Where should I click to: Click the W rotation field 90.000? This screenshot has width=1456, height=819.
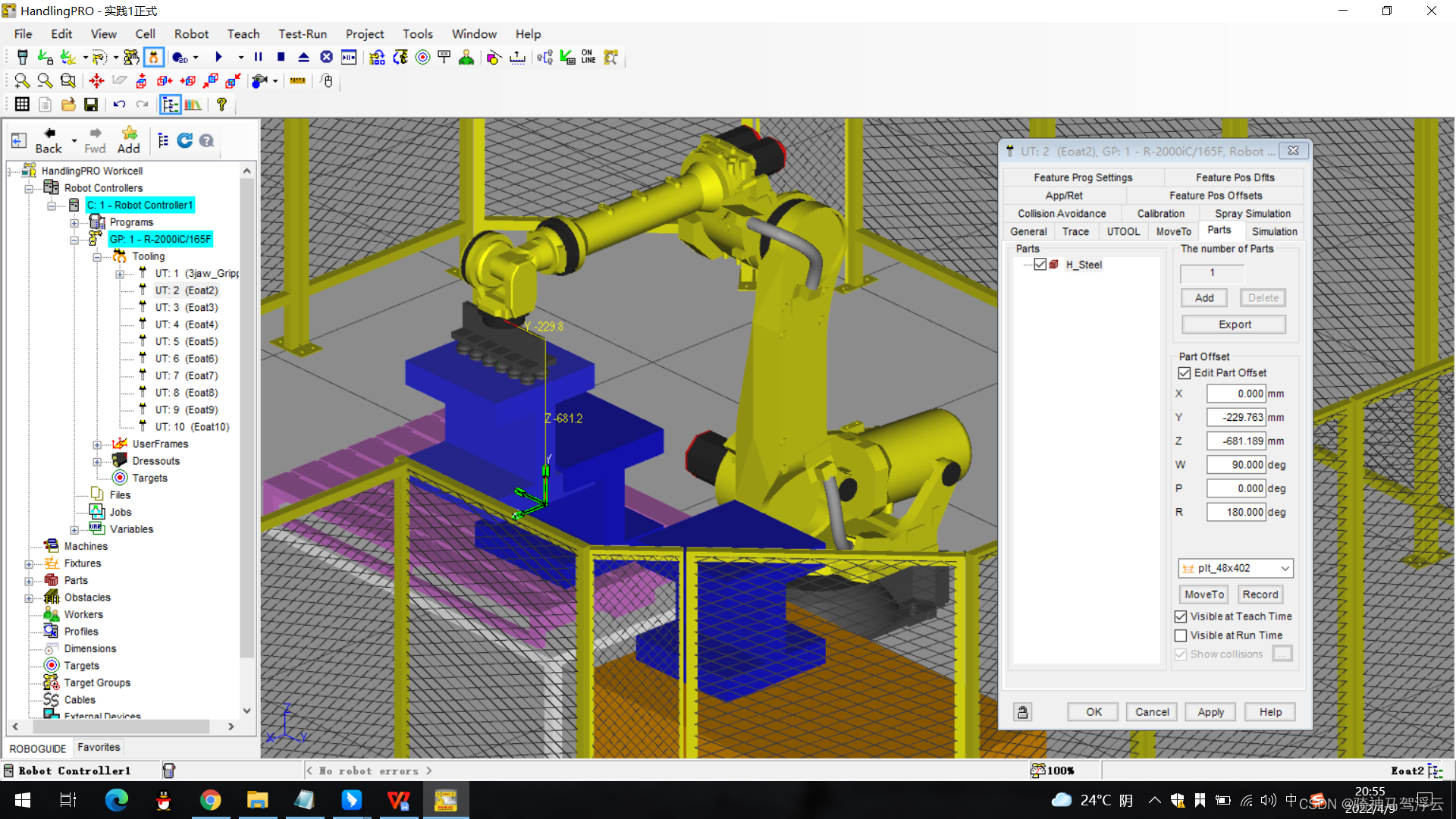coord(1236,464)
